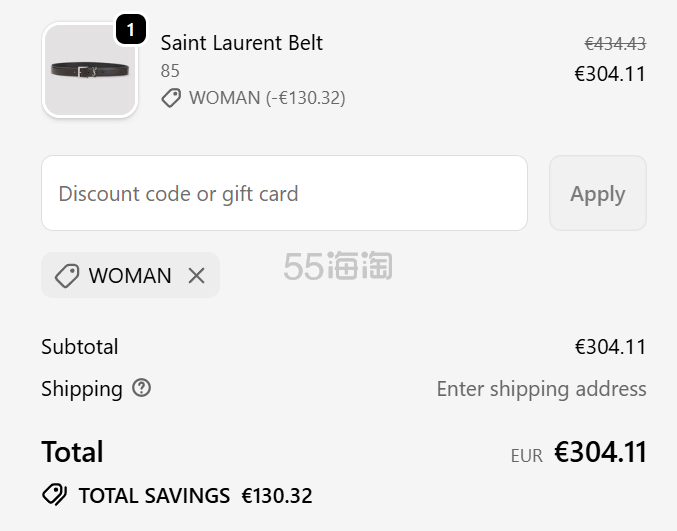Click the WOMAN chip label

tap(130, 276)
